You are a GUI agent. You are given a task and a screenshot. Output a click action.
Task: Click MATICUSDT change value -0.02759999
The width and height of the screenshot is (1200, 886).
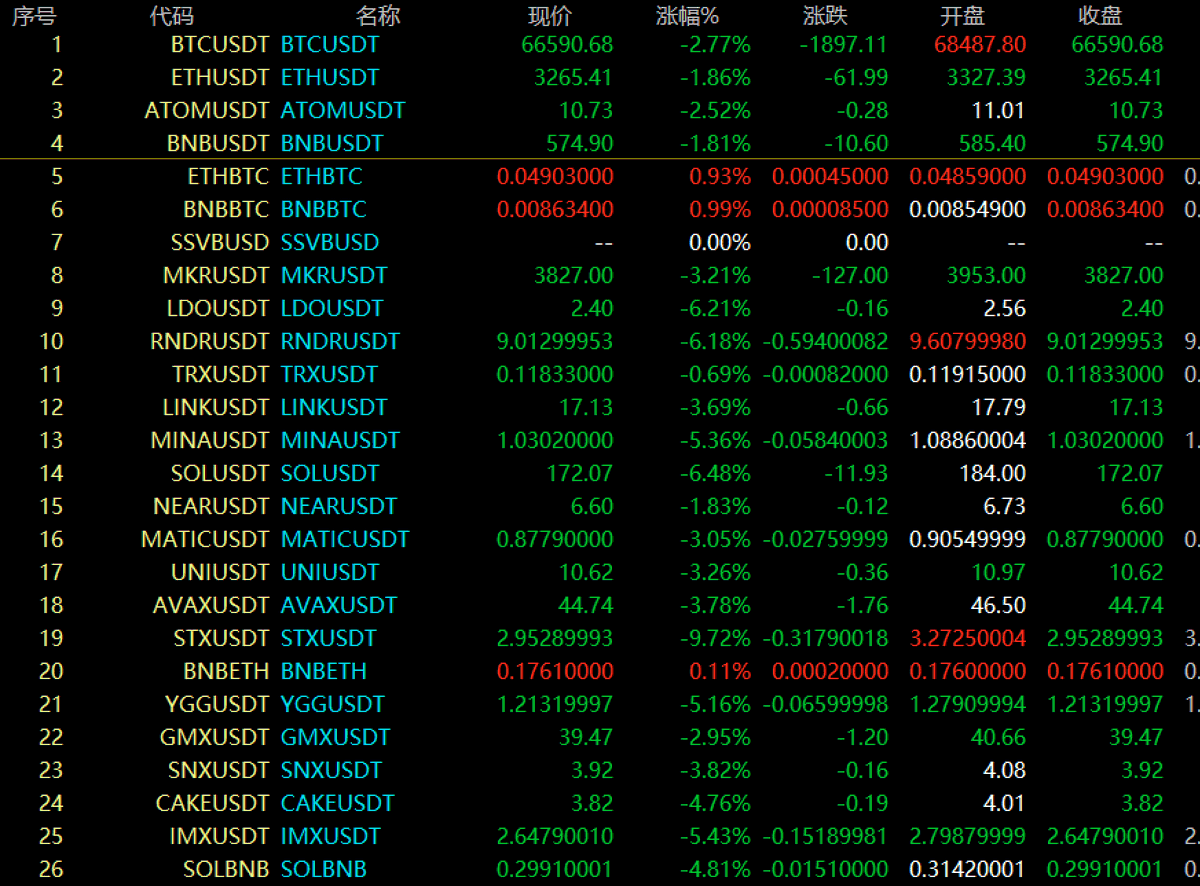(x=826, y=539)
